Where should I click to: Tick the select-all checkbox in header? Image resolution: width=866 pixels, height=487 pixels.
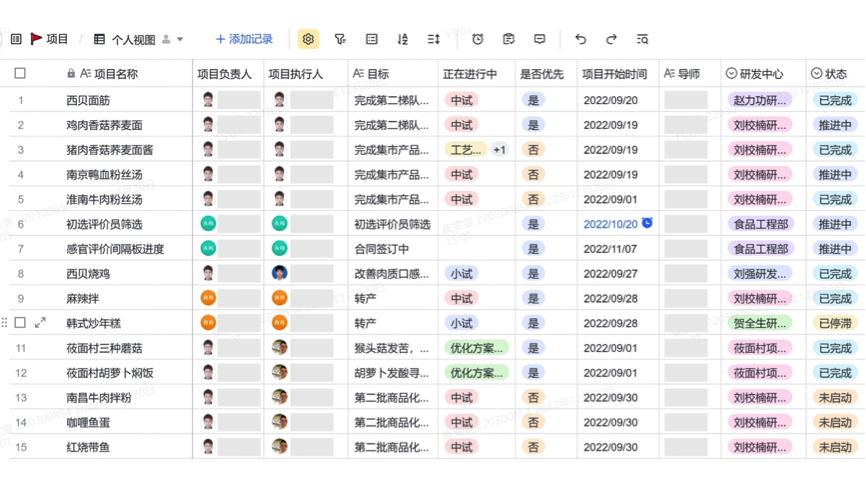click(x=20, y=73)
